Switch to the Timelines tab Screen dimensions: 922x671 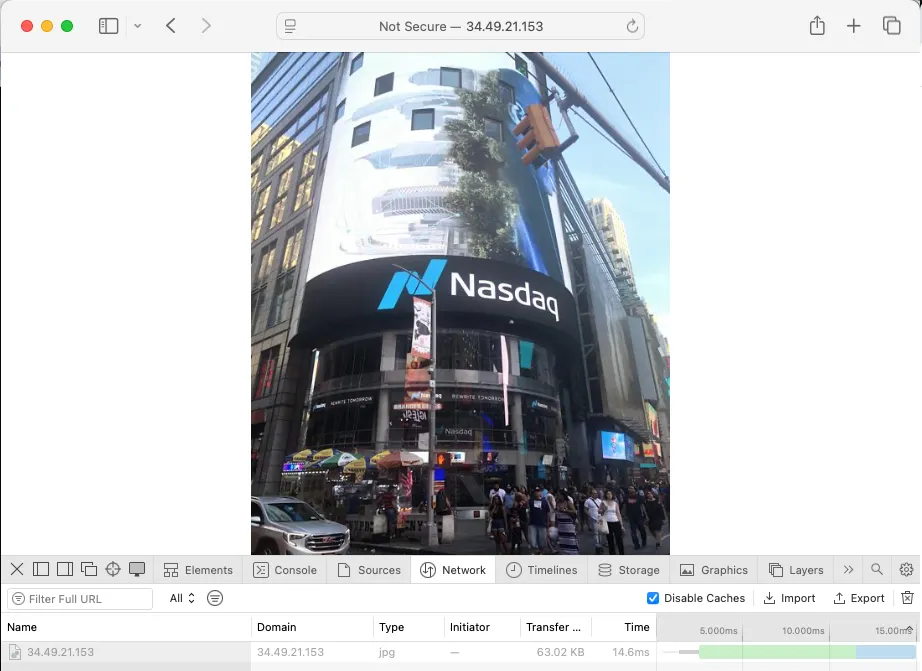tap(542, 570)
